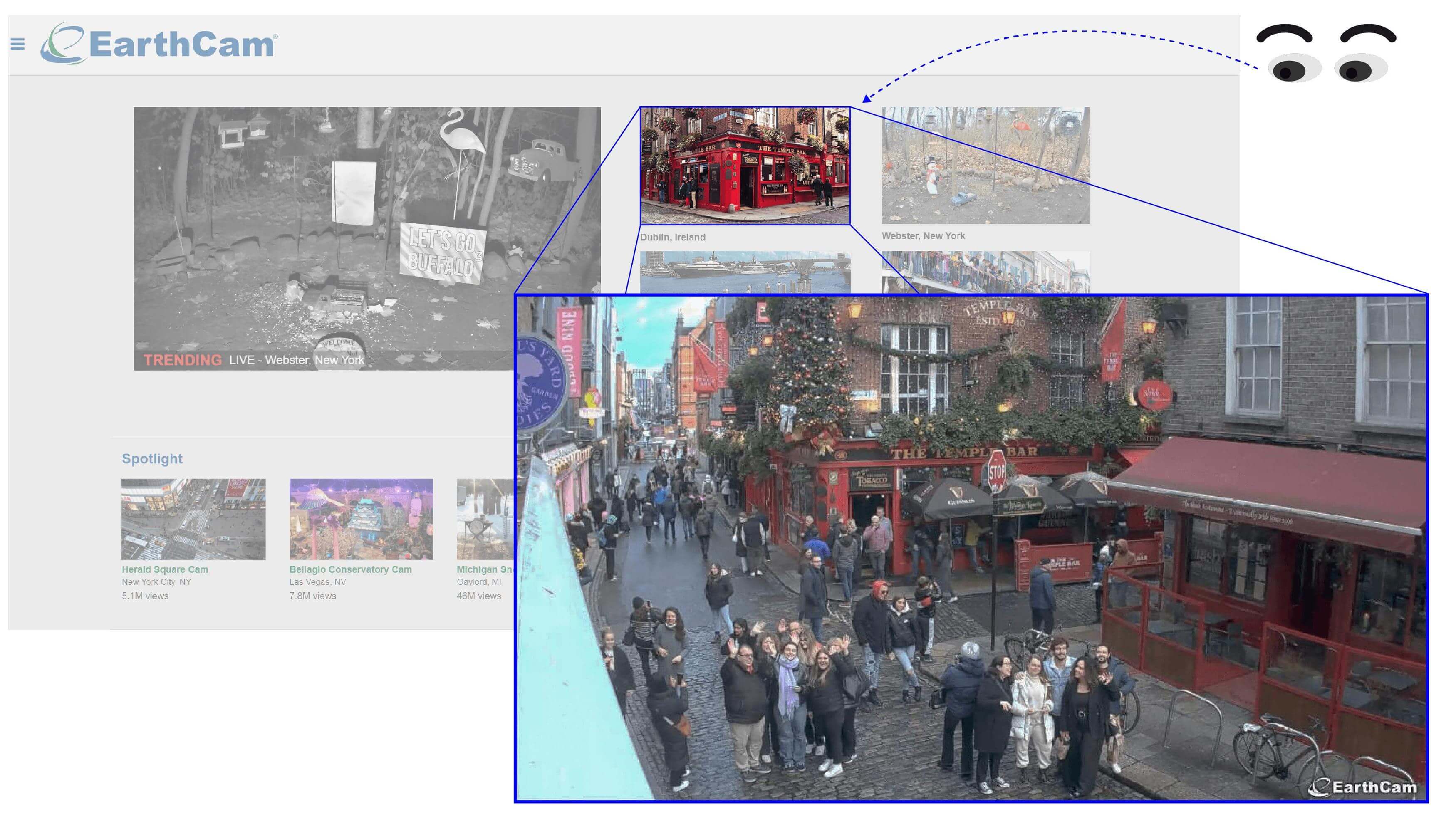Click the Spotlight section heading

(x=152, y=458)
